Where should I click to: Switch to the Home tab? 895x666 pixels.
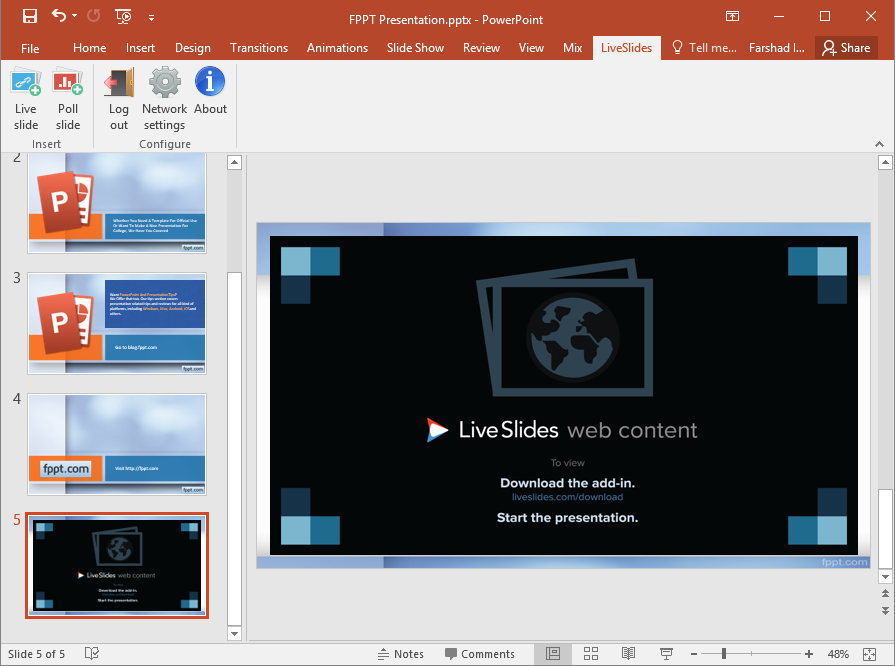[90, 48]
